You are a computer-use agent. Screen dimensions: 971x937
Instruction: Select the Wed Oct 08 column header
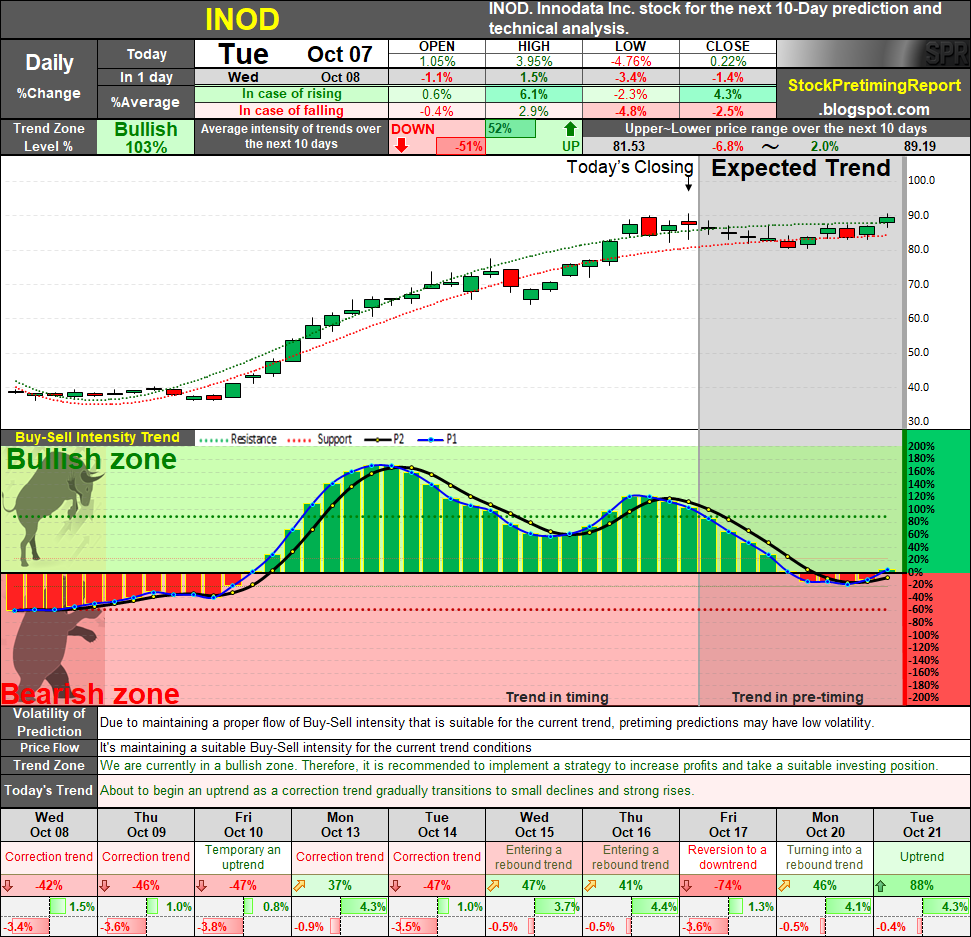[49, 825]
